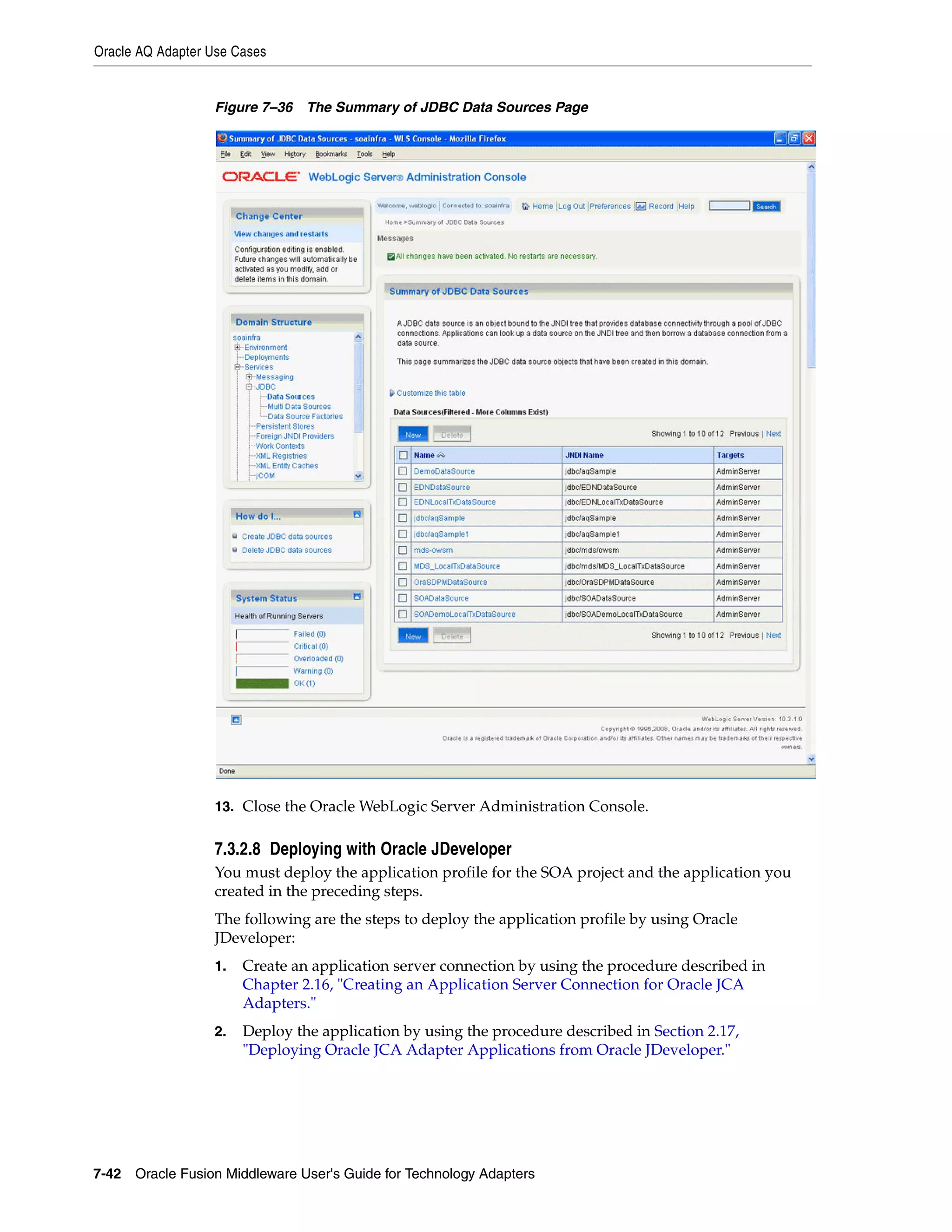Viewport: 952px width, 1232px height.
Task: Toggle the select-all checkbox in table header
Action: [x=403, y=455]
